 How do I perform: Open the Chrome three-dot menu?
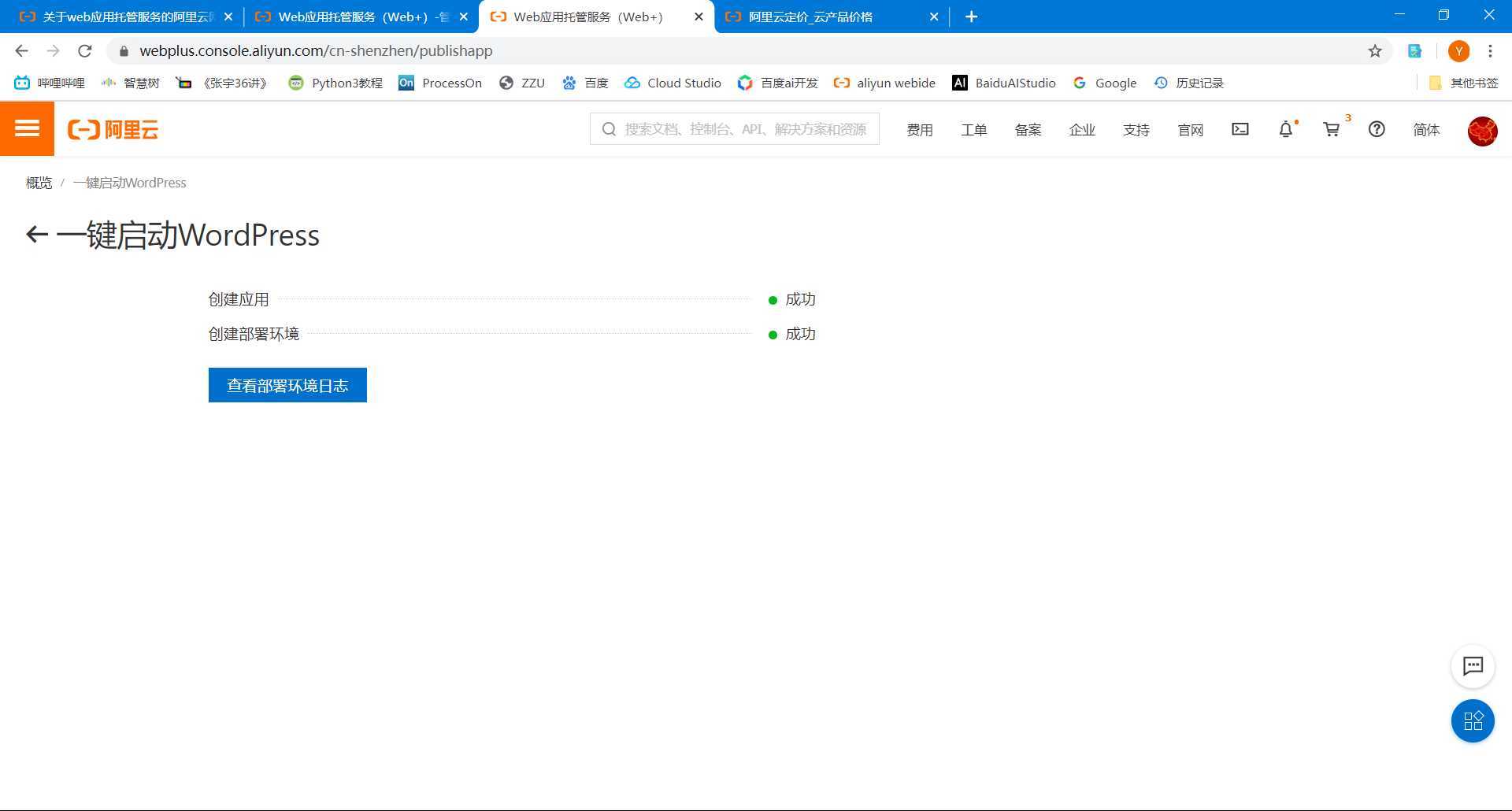pos(1490,51)
